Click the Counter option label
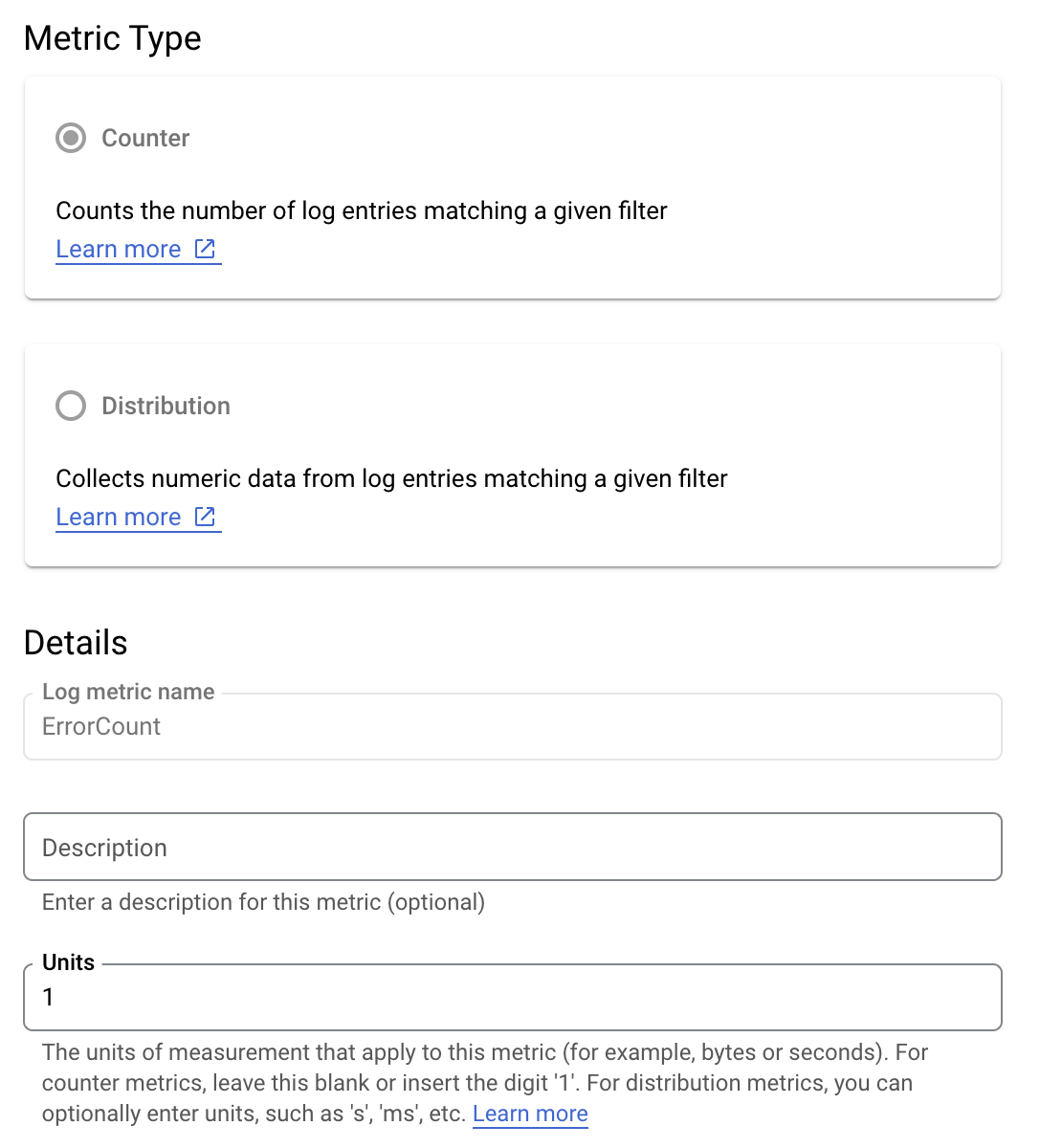The height and width of the screenshot is (1148, 1062). [x=145, y=139]
